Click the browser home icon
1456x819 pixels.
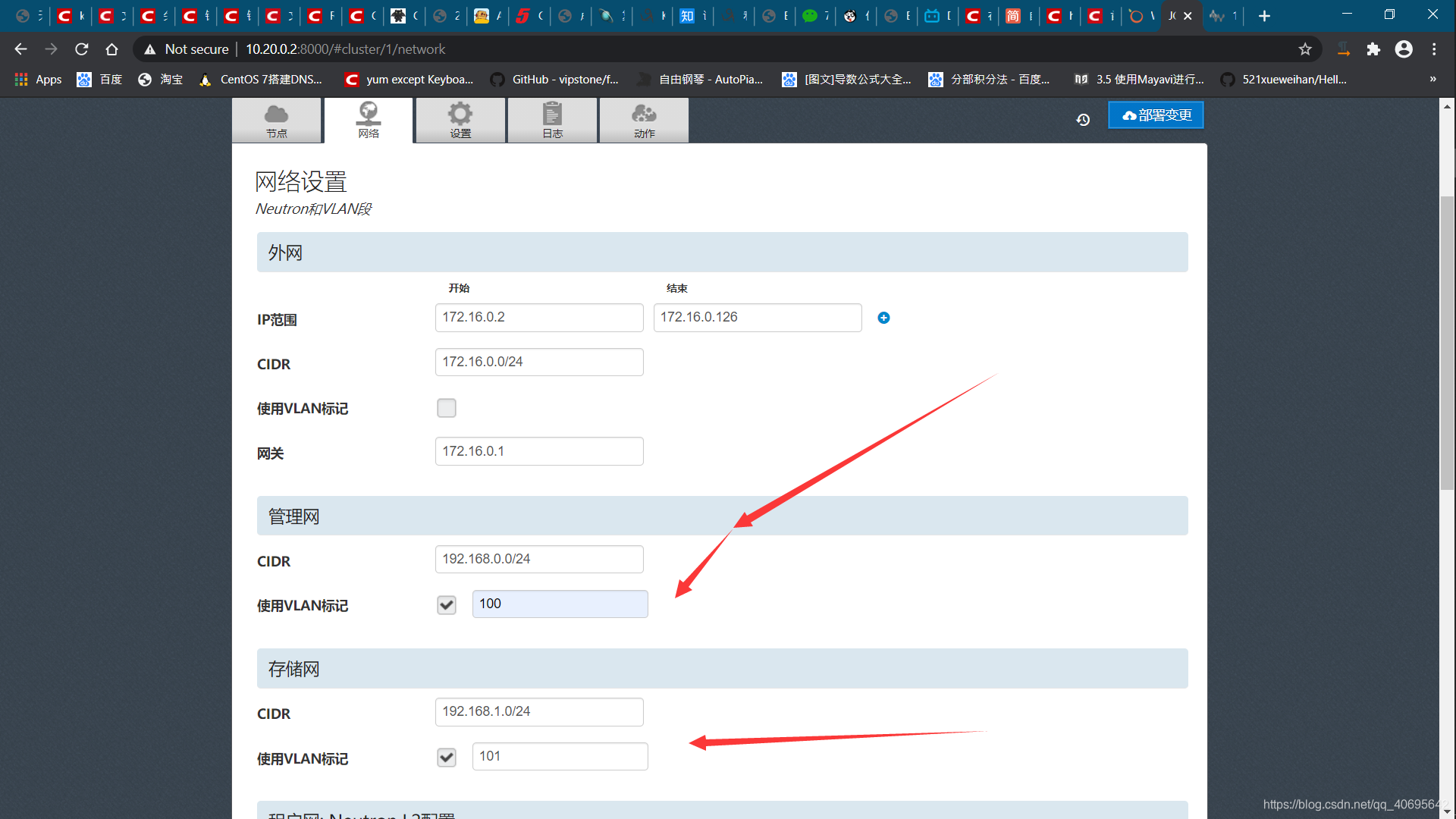[x=111, y=49]
